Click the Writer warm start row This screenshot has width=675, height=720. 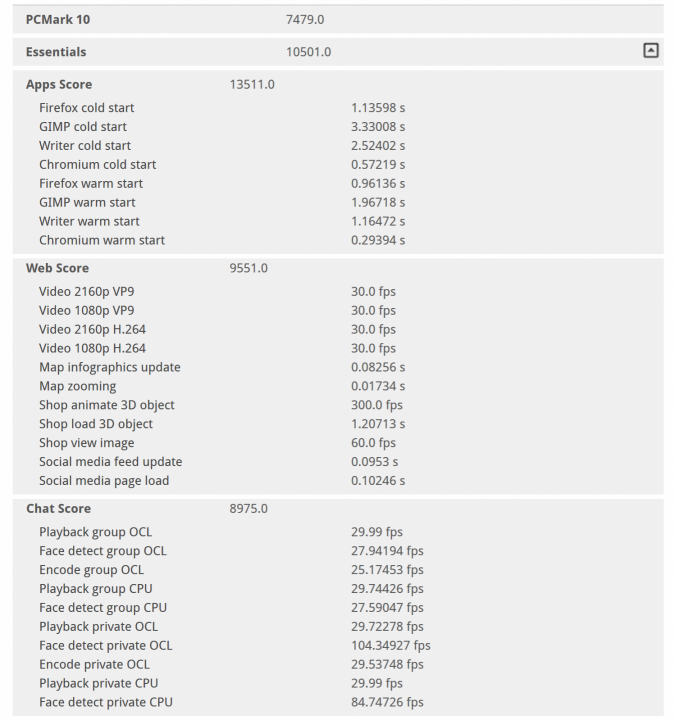pyautogui.click(x=89, y=221)
